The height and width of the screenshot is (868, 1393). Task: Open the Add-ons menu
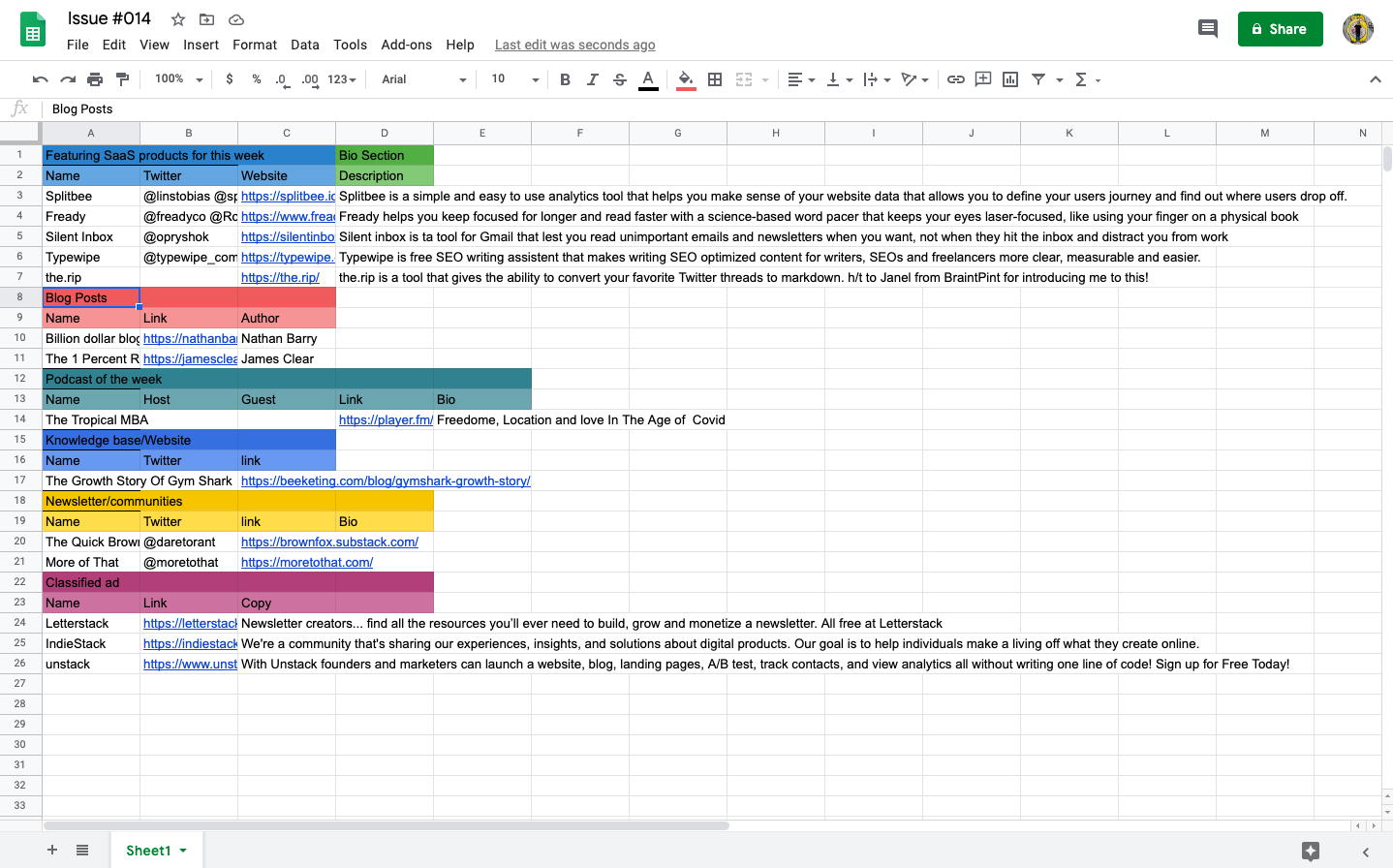coord(406,45)
